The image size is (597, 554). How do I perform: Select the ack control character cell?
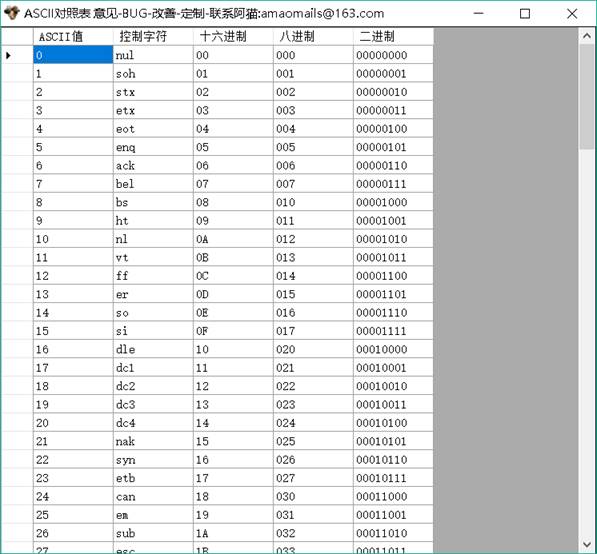153,165
